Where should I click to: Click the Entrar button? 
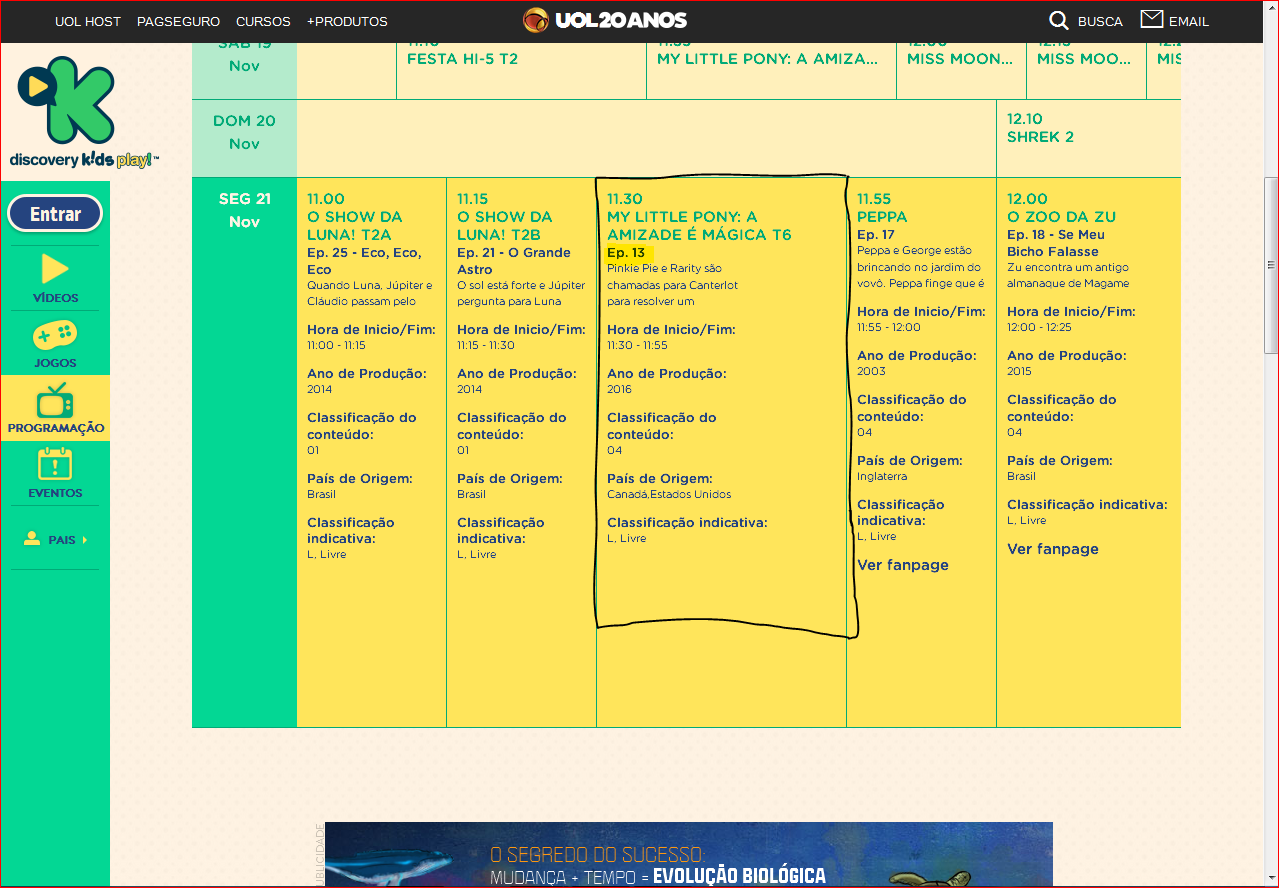point(55,214)
